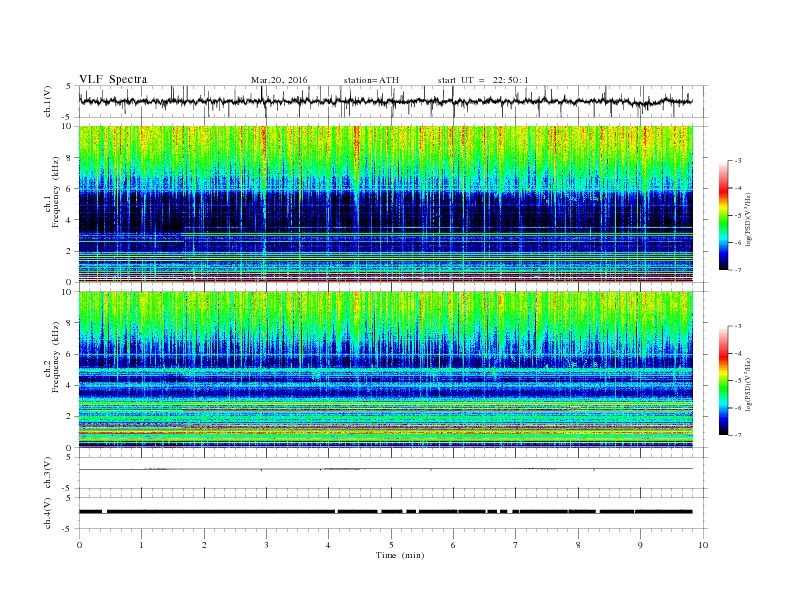Select the date label "Mar.20, 2016"
792x612 pixels.
pyautogui.click(x=279, y=80)
